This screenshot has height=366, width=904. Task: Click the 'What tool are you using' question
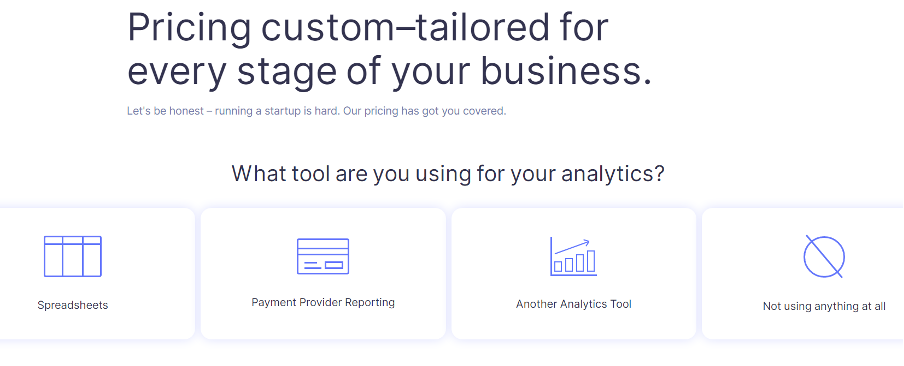click(448, 173)
